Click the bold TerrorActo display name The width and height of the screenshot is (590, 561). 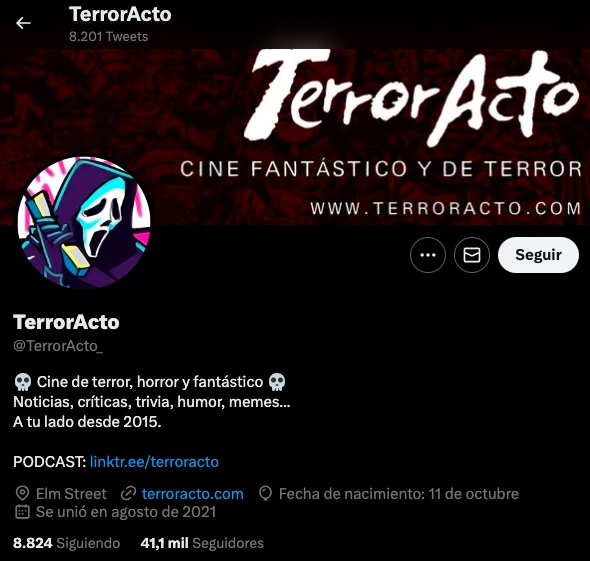66,322
